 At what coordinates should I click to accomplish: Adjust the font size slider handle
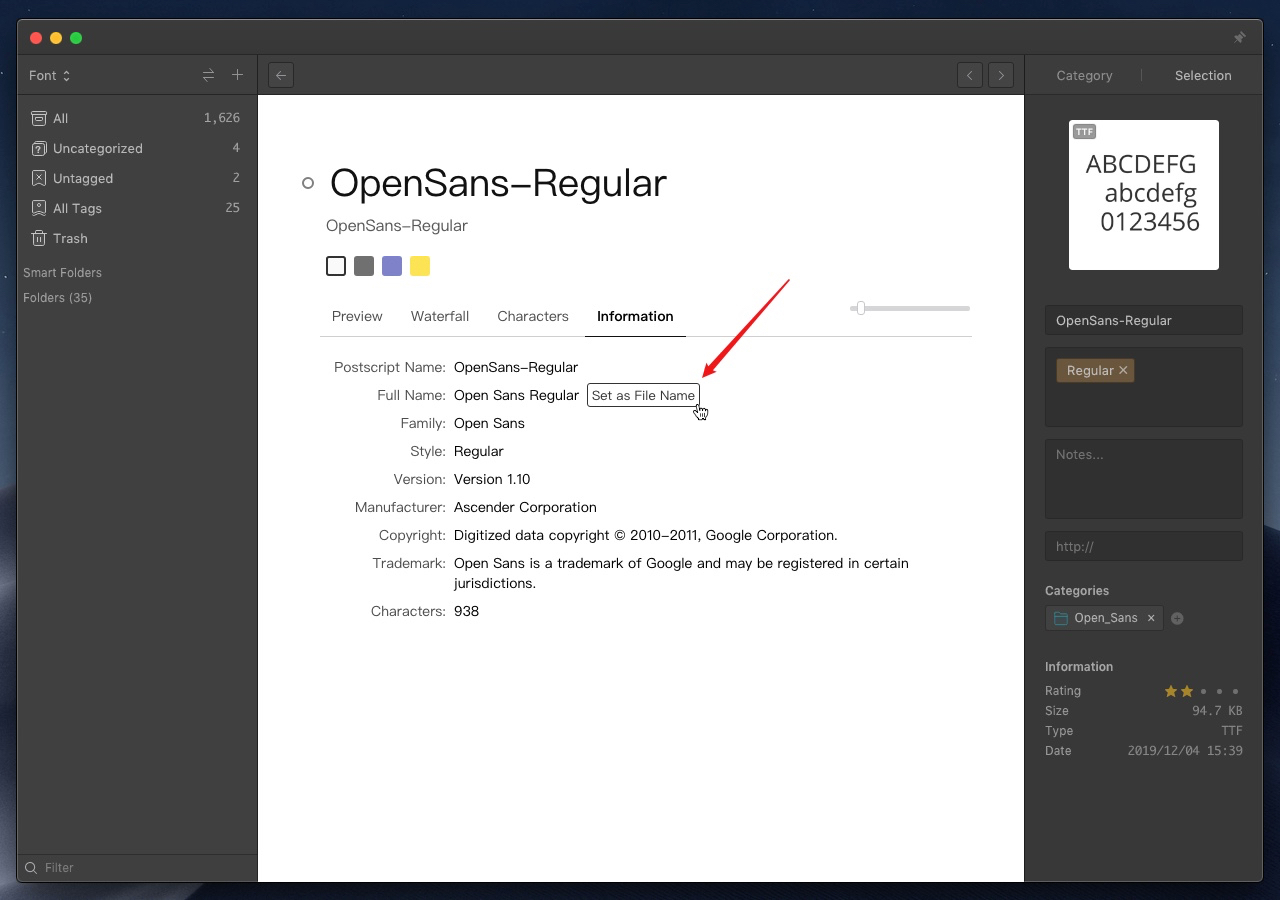click(860, 308)
